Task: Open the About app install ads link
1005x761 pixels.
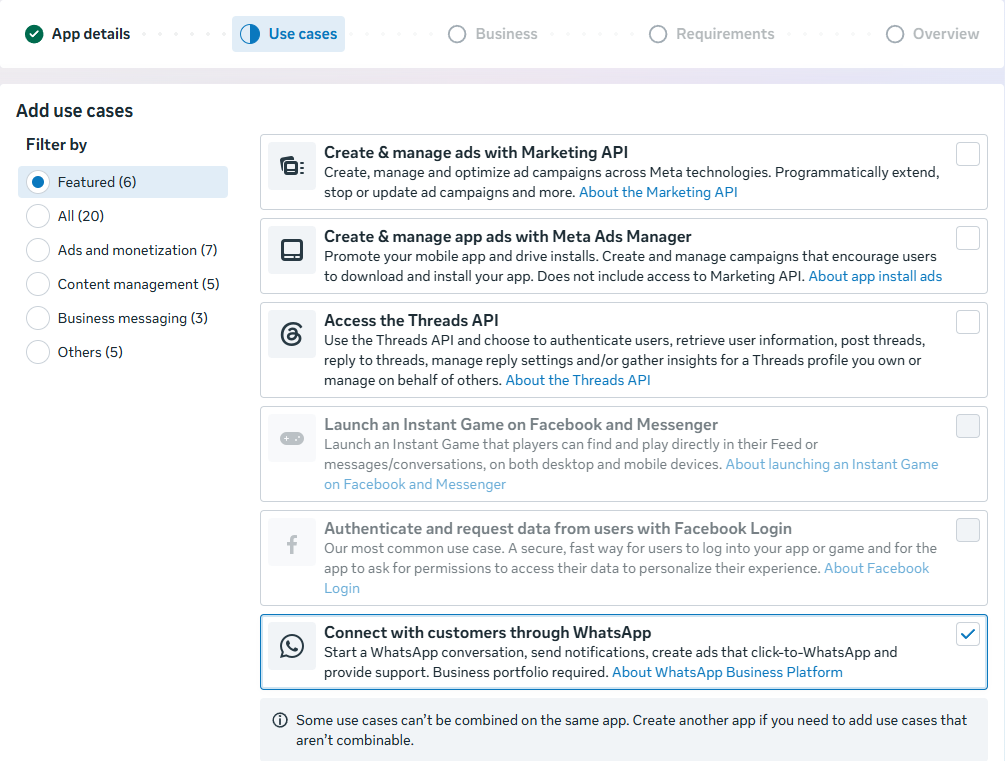Action: [875, 276]
